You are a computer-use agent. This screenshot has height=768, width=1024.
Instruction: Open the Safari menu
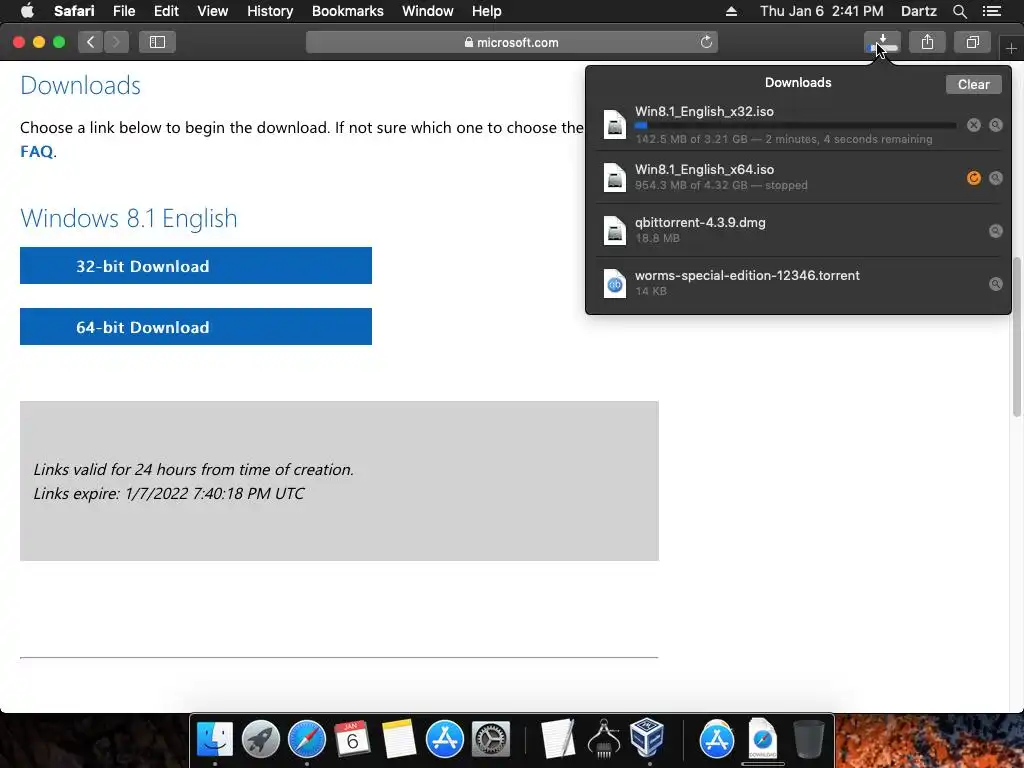coord(74,11)
